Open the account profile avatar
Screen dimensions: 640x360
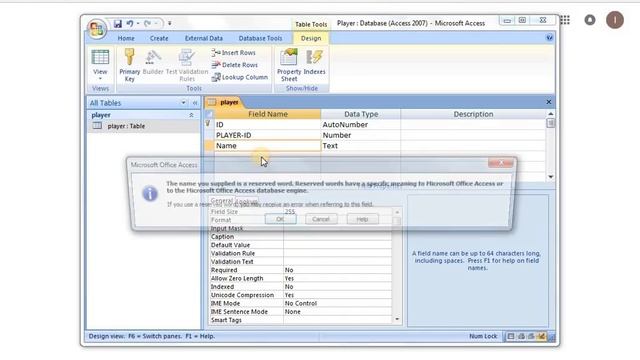tap(615, 20)
